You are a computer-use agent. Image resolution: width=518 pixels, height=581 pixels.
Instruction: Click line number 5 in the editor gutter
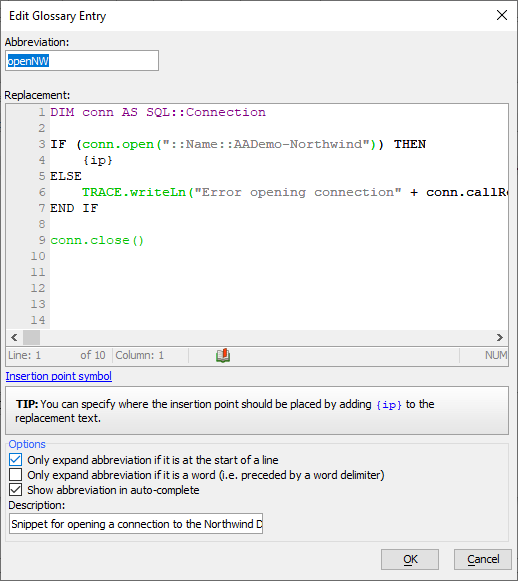42,176
